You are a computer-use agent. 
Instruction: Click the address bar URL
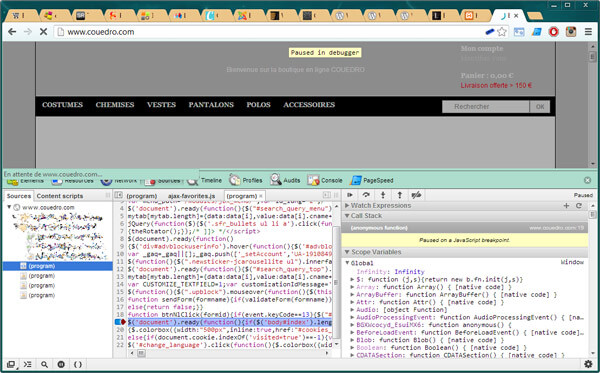pos(101,32)
